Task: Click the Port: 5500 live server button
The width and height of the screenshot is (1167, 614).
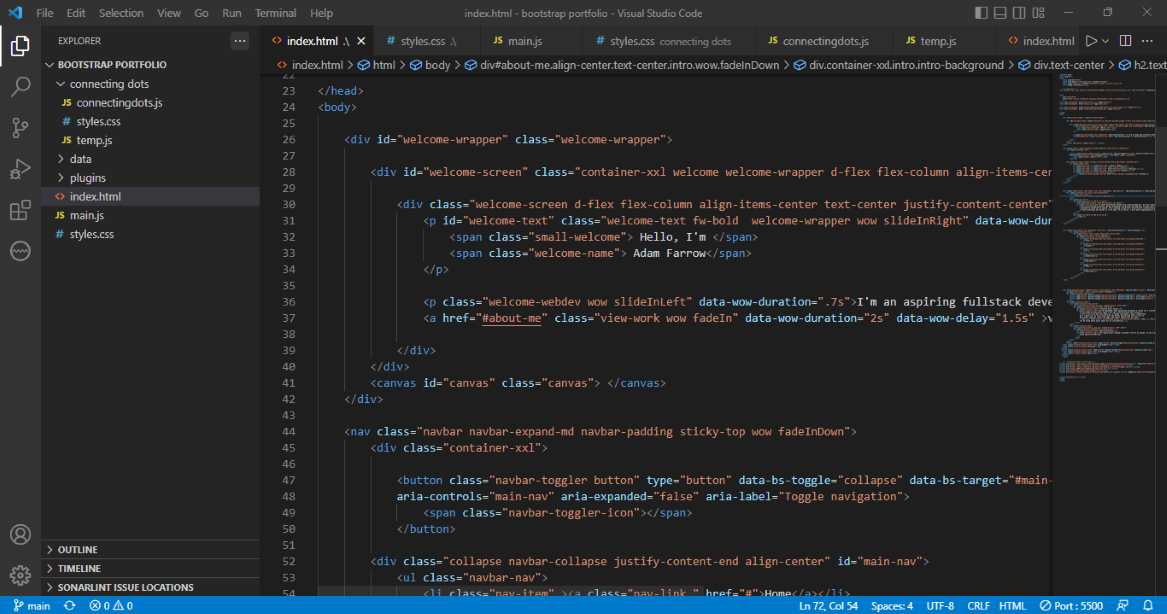Action: [x=1070, y=606]
